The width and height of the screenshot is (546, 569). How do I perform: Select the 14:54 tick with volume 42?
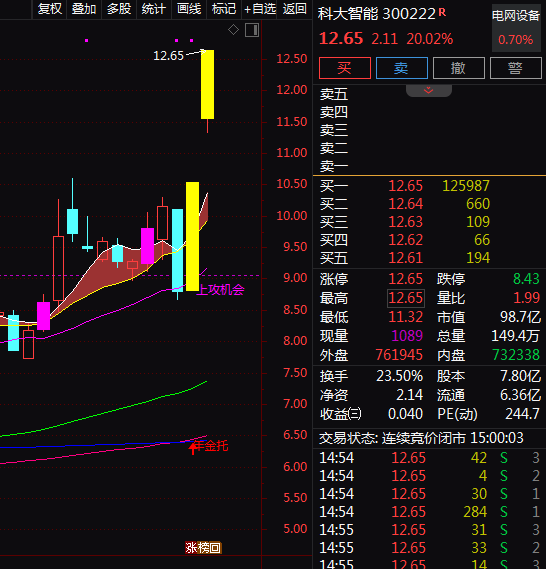coord(429,458)
